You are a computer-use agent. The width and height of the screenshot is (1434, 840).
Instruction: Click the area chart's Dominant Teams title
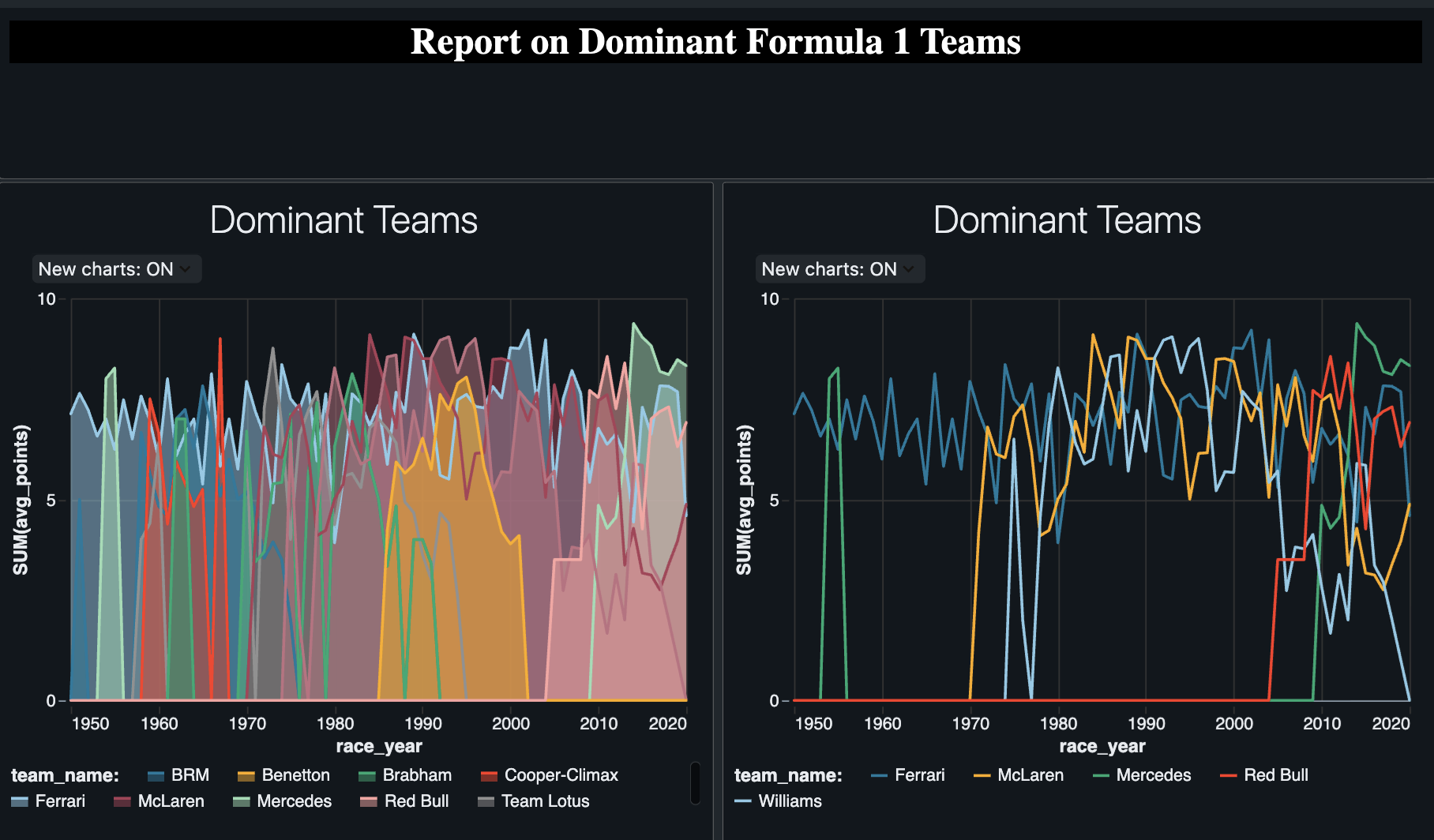(x=343, y=220)
